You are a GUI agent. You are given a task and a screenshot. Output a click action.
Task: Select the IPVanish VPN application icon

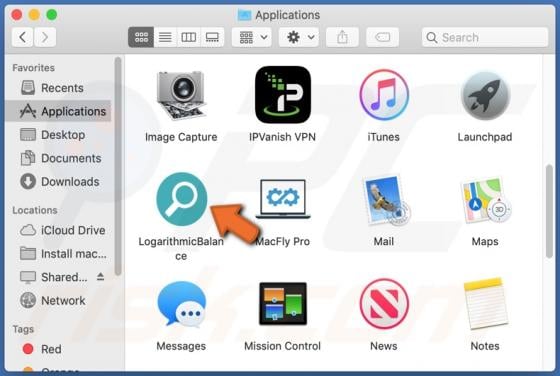coord(282,95)
